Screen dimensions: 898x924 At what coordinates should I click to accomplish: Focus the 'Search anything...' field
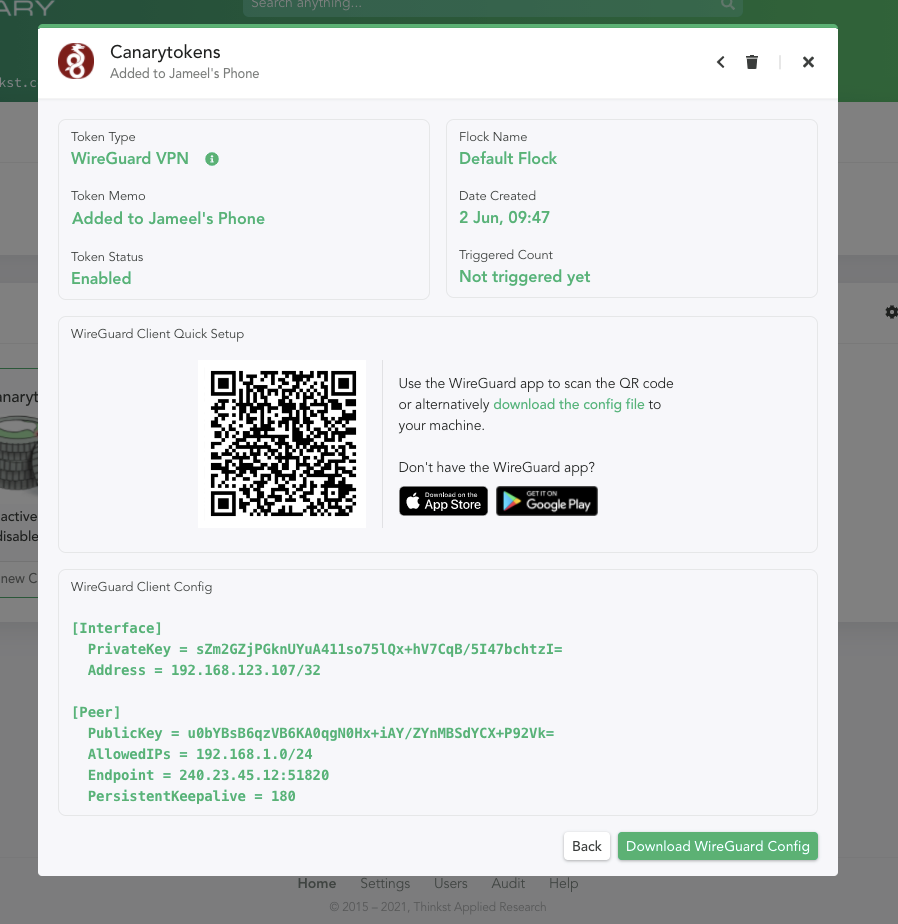(x=493, y=5)
